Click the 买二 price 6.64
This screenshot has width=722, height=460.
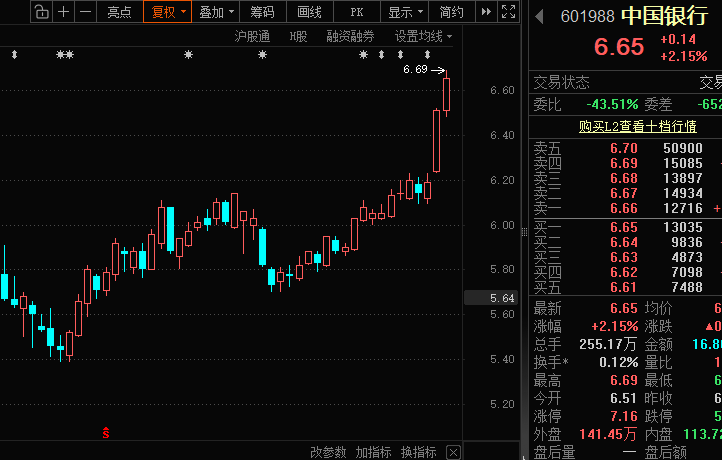click(623, 242)
